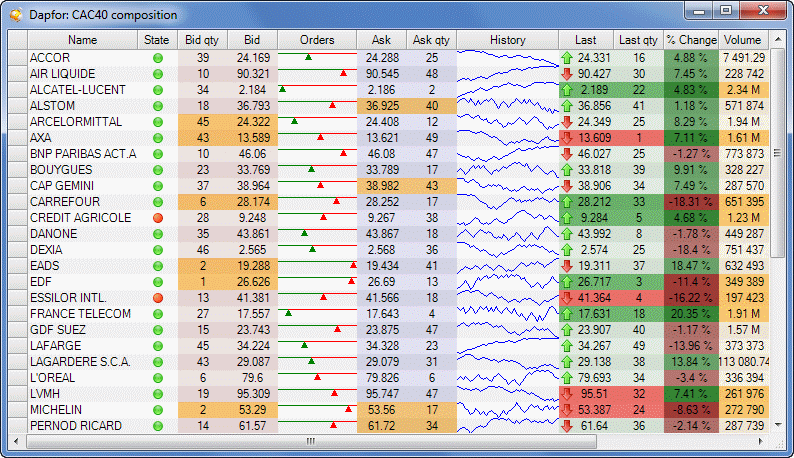Click the green up arrow in GDF SUEZ's Last cell
This screenshot has width=794, height=458.
(x=567, y=330)
